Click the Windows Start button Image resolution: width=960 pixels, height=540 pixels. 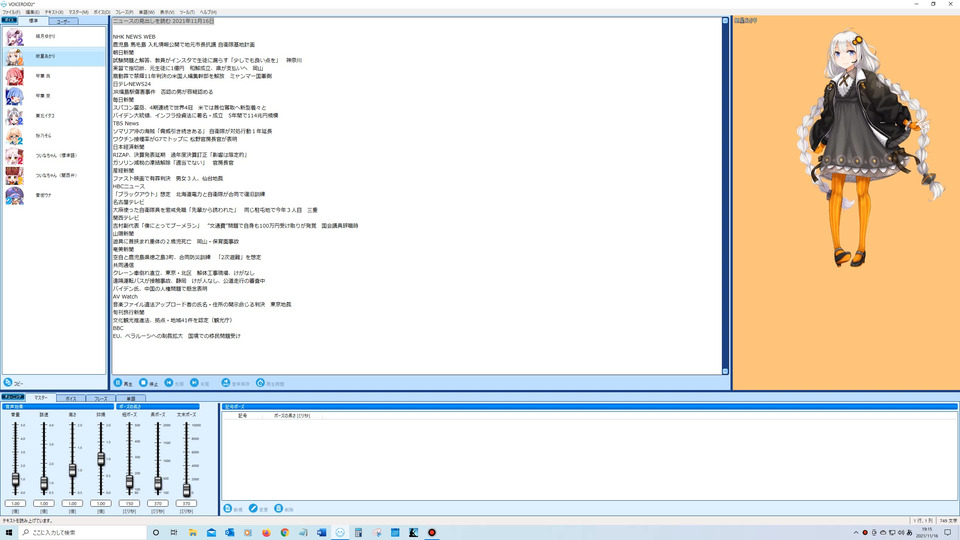pos(9,533)
